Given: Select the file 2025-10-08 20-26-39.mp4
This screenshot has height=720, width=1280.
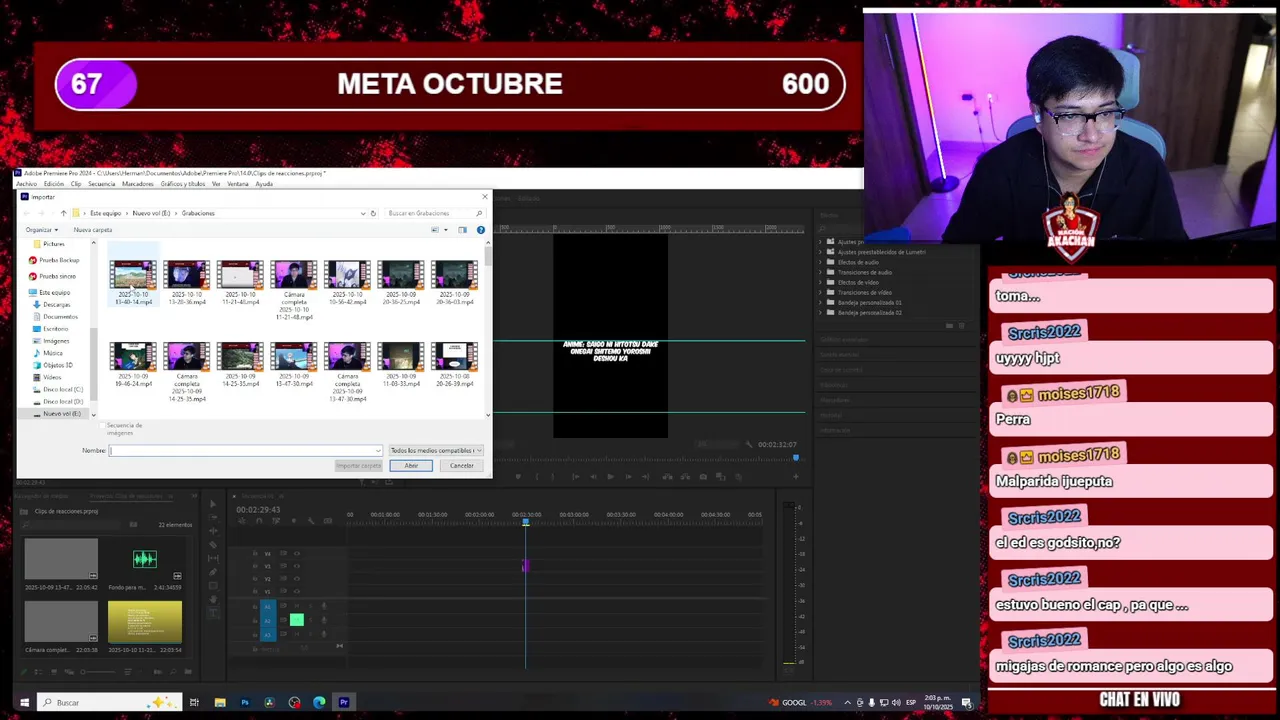Looking at the screenshot, I should pyautogui.click(x=455, y=365).
